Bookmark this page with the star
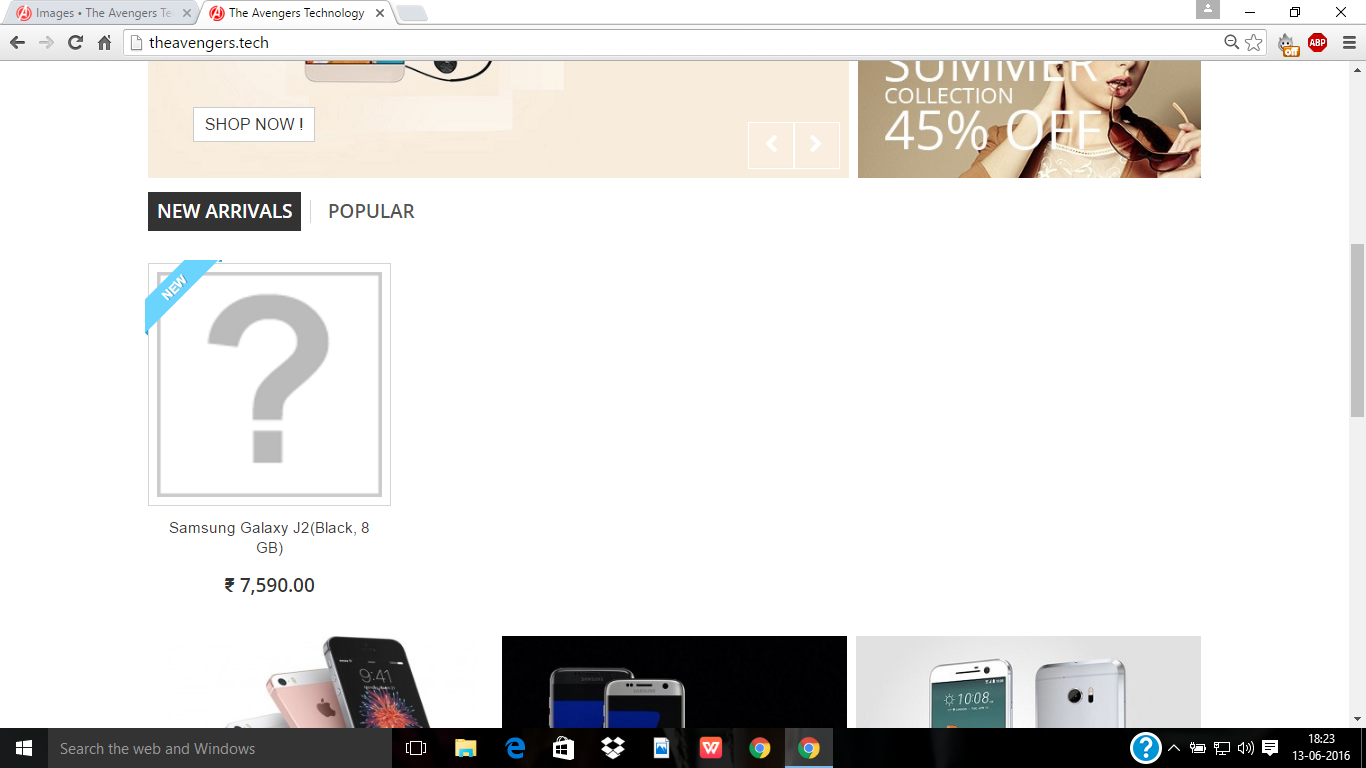 click(1254, 43)
